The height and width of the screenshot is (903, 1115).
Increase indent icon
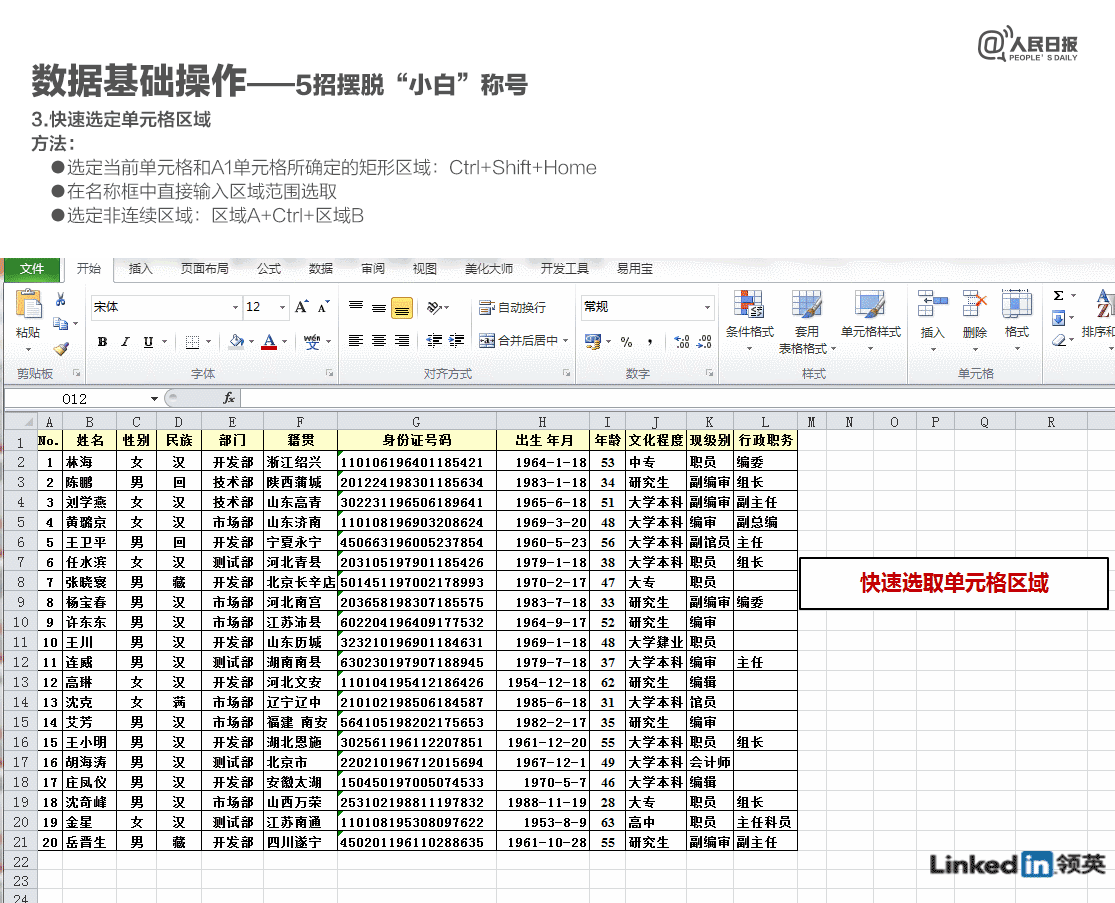[x=457, y=341]
